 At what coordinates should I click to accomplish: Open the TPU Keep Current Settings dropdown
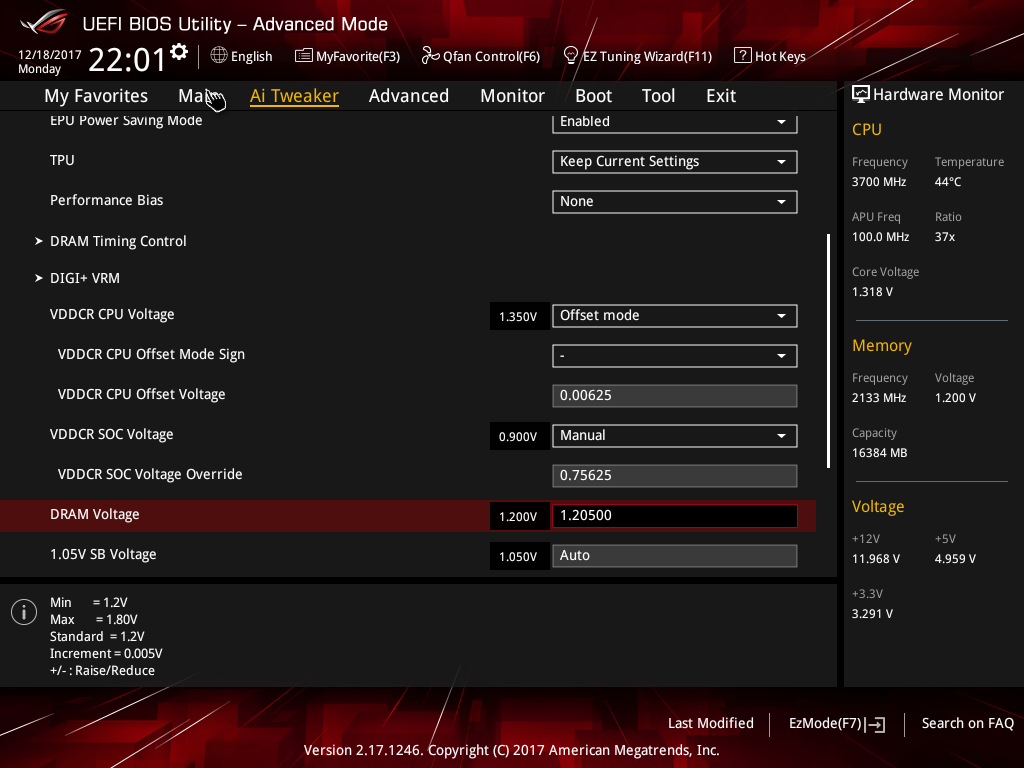point(675,162)
